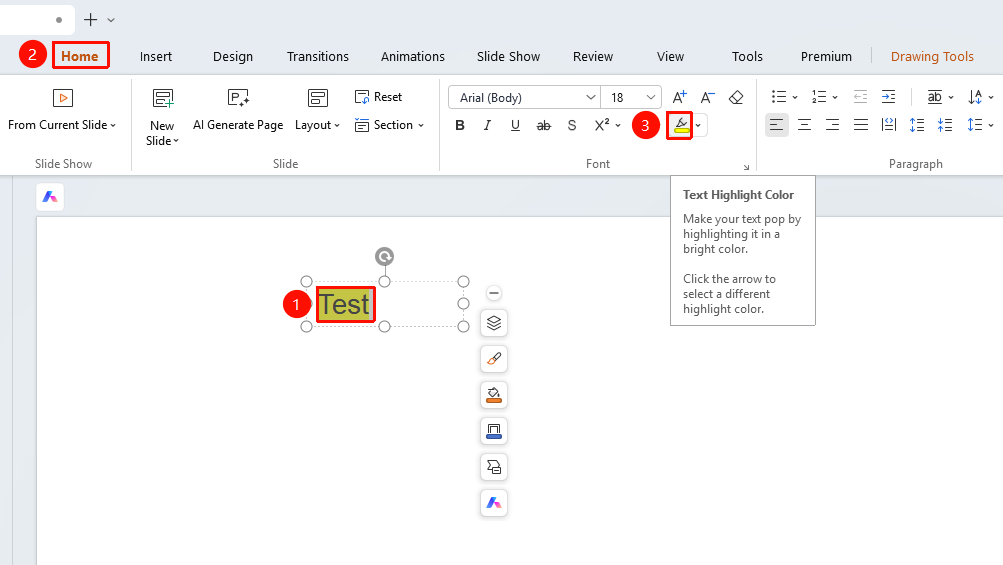Switch to the Home tab
The height and width of the screenshot is (565, 1003).
pos(80,56)
